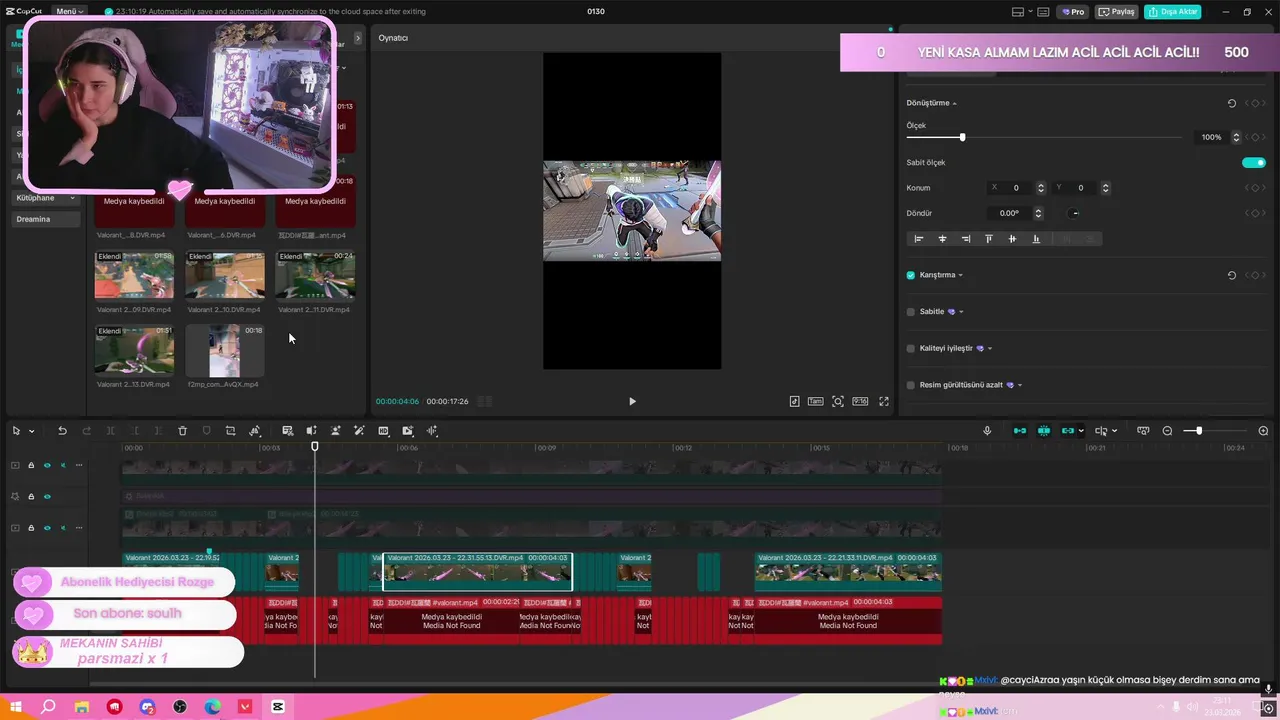Click the timeline zoom out magnifier
1280x720 pixels.
coord(1167,431)
